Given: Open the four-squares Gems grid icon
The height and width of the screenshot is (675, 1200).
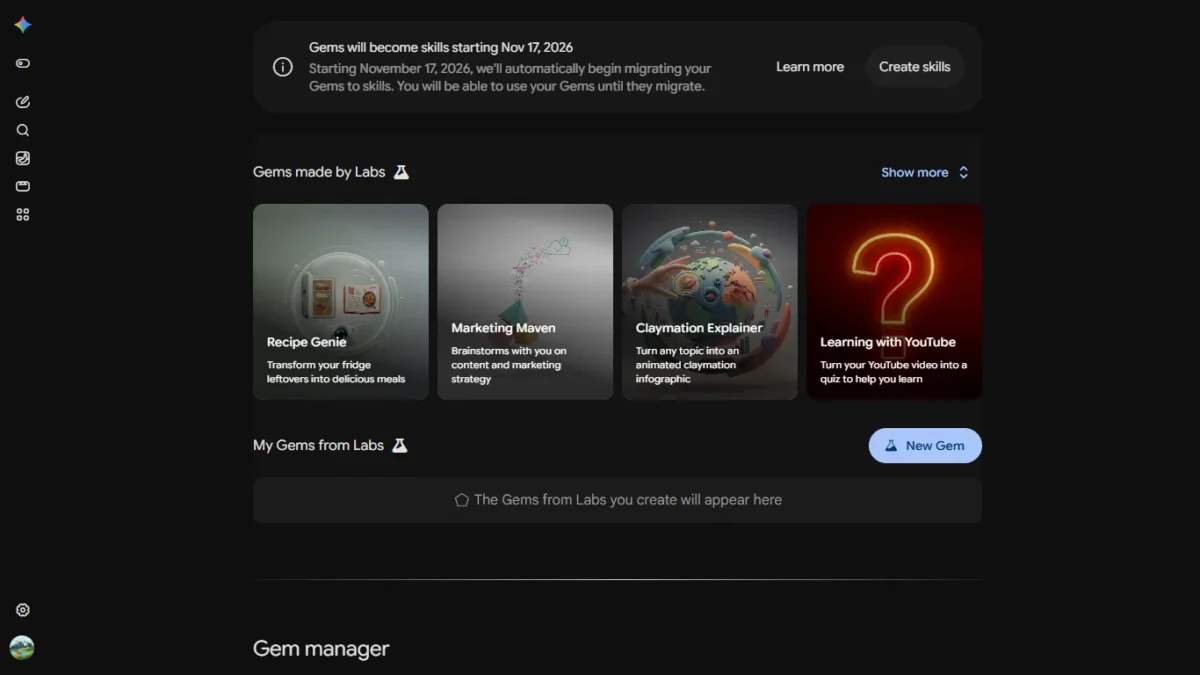Looking at the screenshot, I should (x=22, y=214).
